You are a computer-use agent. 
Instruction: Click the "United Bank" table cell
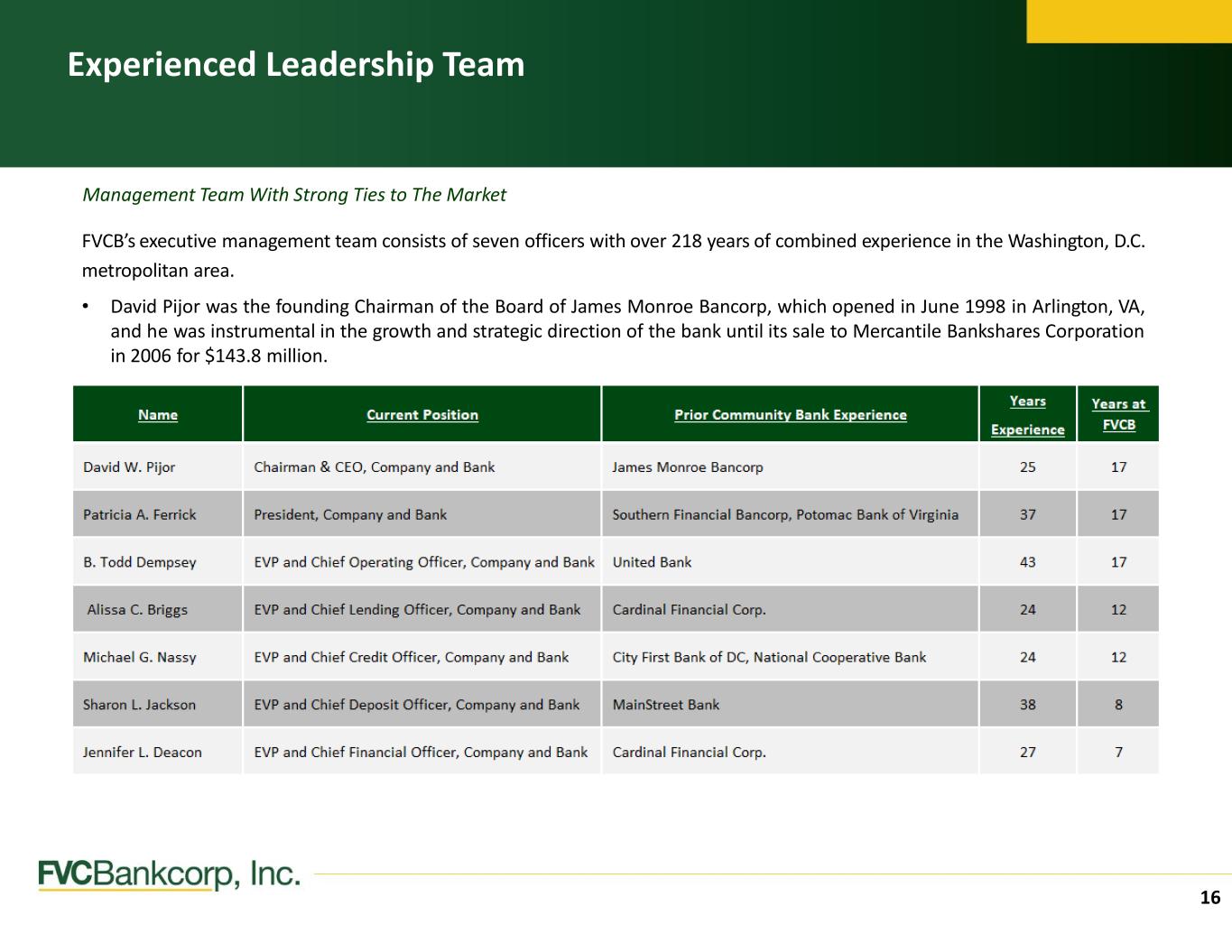[652, 562]
